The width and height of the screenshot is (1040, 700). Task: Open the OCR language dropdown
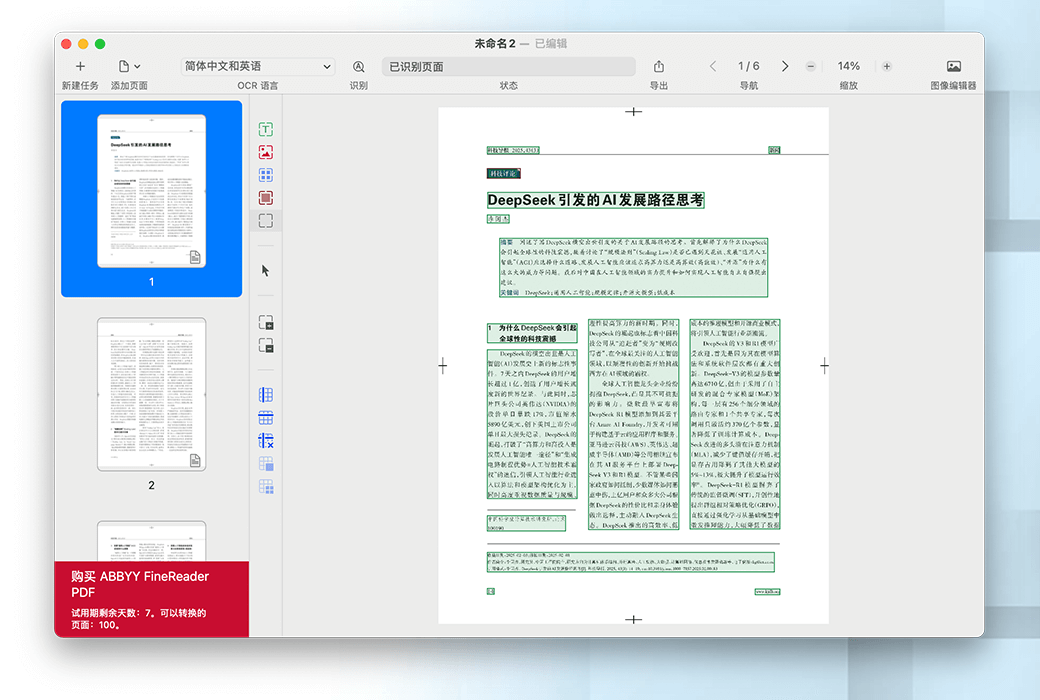pyautogui.click(x=257, y=67)
